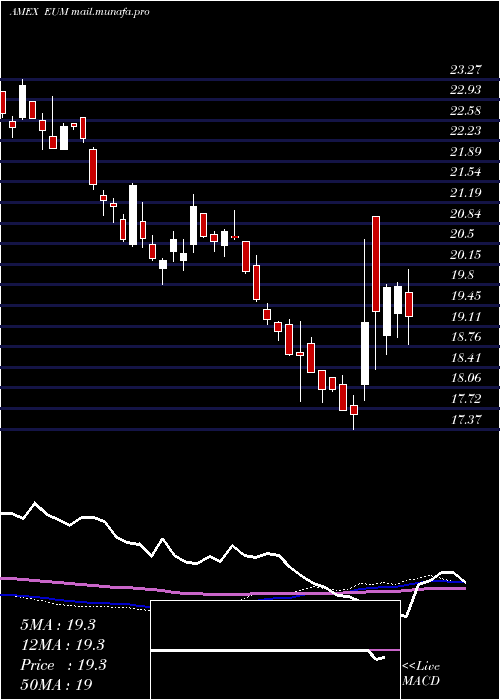500x700 pixels.
Task: Click the 23.27 price axis label
Action: [466, 69]
